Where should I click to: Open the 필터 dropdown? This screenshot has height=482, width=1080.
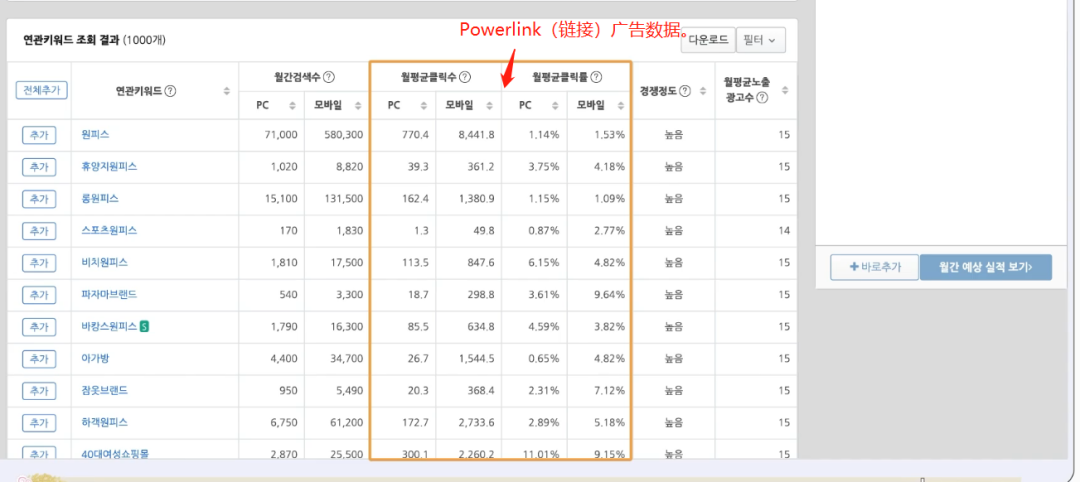coord(760,40)
